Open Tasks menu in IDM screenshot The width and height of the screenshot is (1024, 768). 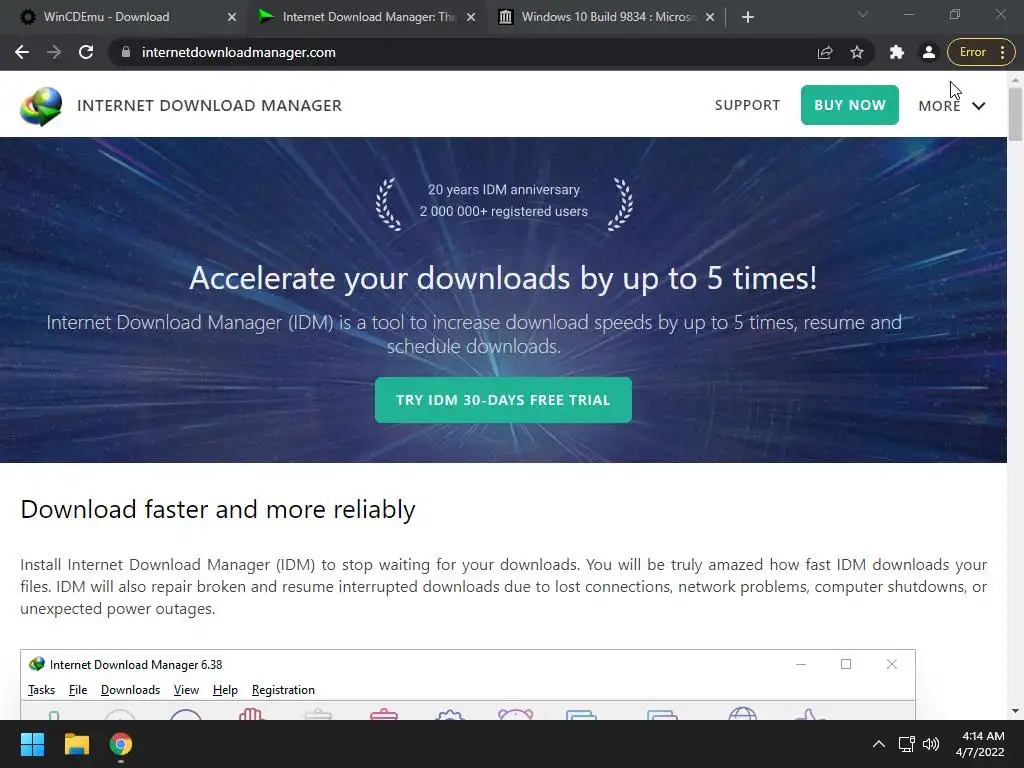(41, 690)
